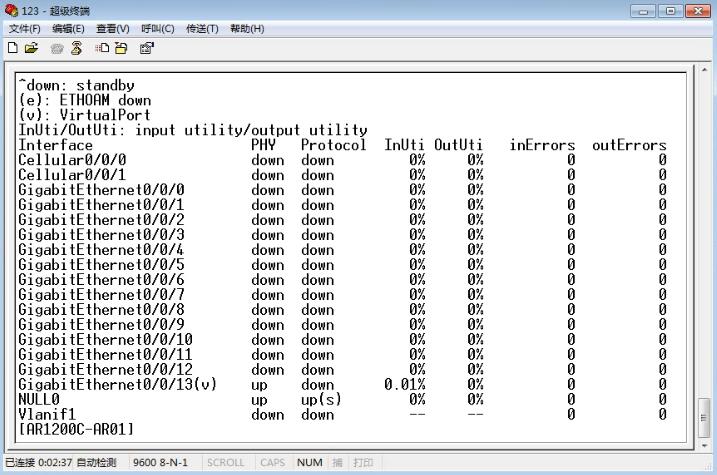The width and height of the screenshot is (717, 475).
Task: Click the vertical scrollbar up arrow
Action: pos(706,71)
